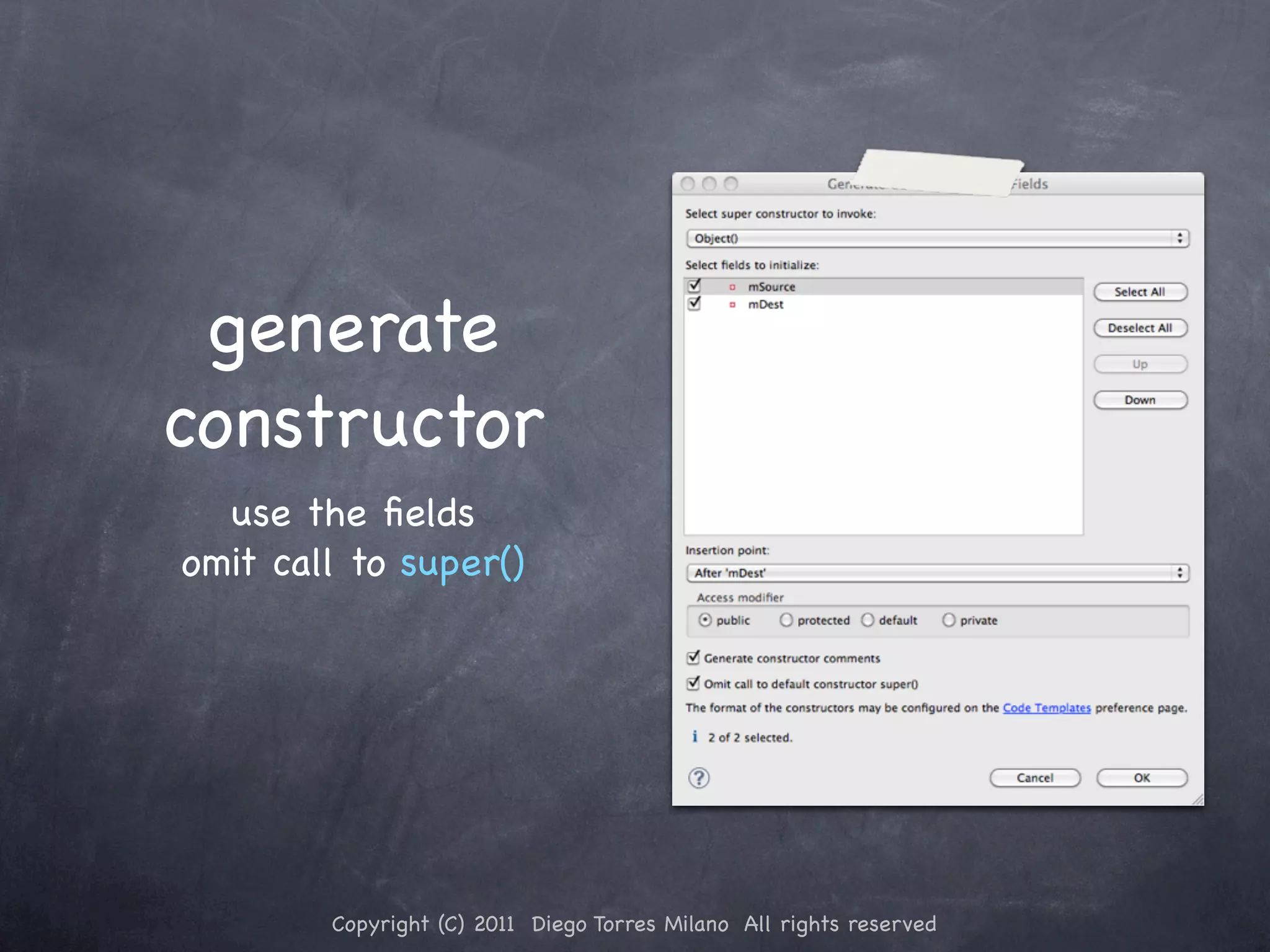Viewport: 1270px width, 952px height.
Task: Select the mDest row in fields list
Action: [x=884, y=304]
